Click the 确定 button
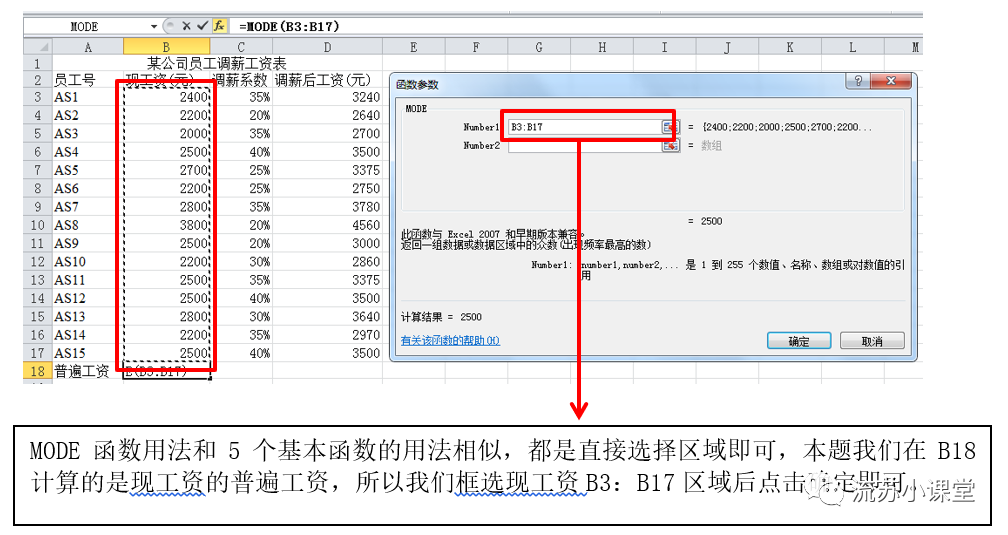The width and height of the screenshot is (1008, 535). coord(799,341)
